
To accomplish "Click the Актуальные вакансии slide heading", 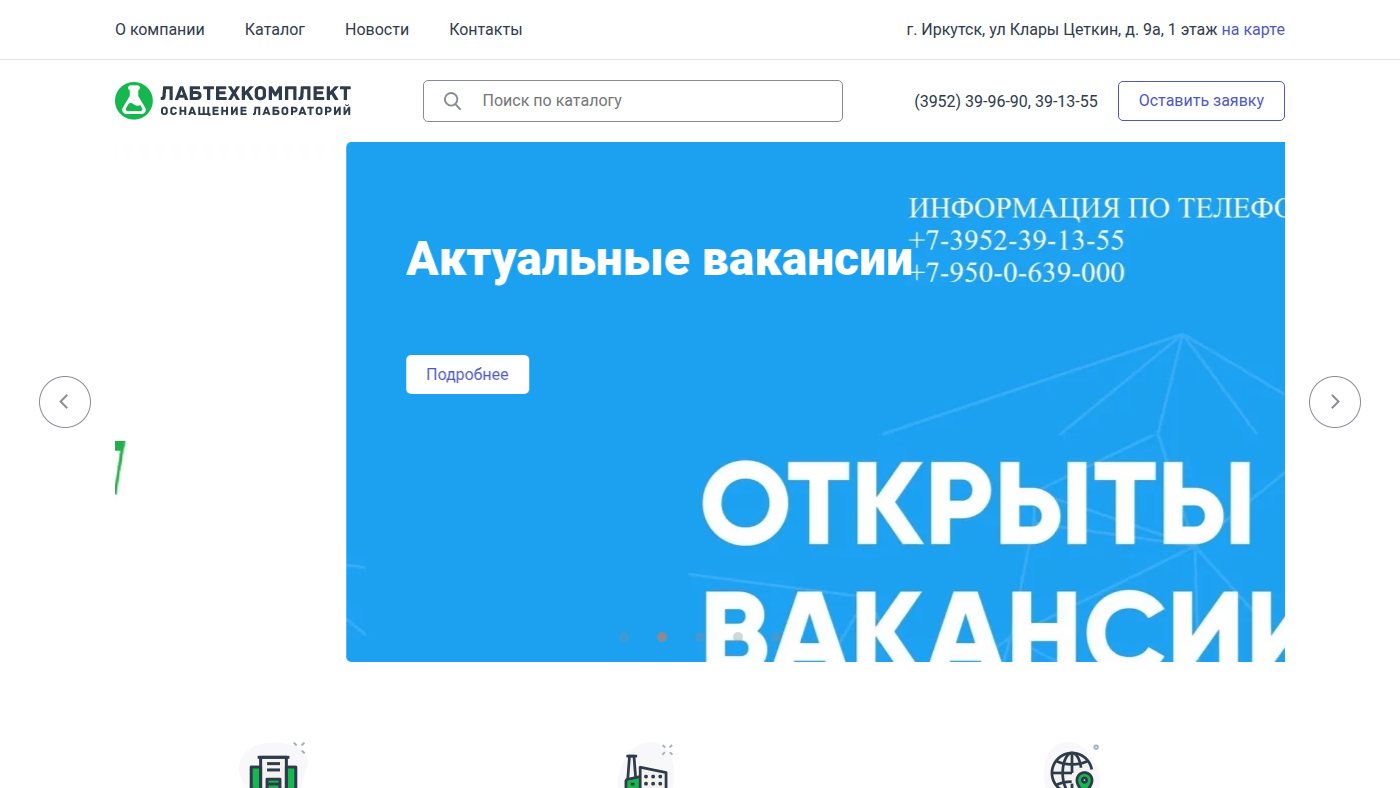I will coord(659,259).
